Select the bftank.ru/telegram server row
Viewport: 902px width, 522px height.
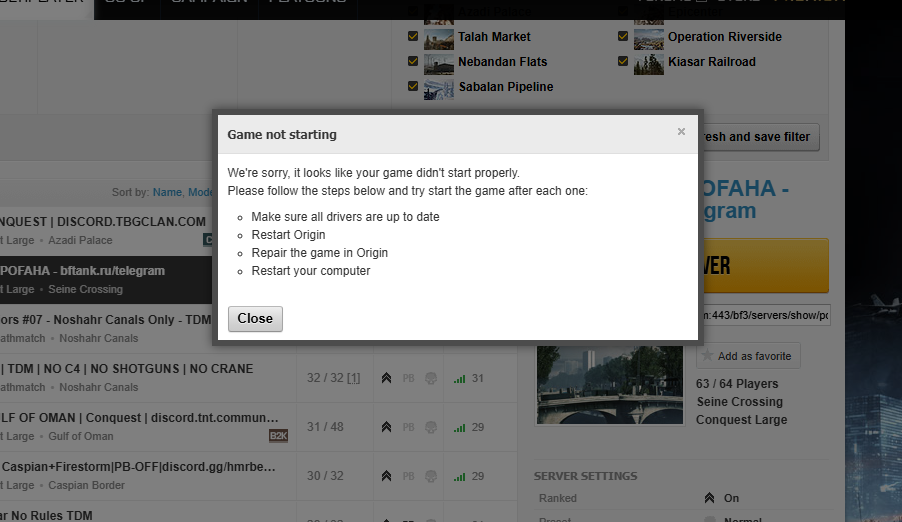pyautogui.click(x=106, y=280)
